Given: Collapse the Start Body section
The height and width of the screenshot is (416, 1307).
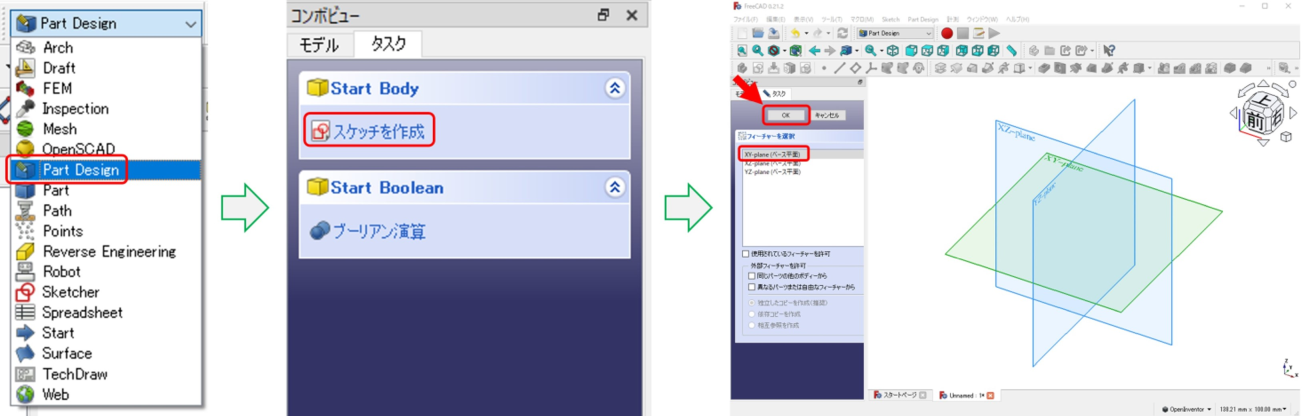Looking at the screenshot, I should coord(615,88).
